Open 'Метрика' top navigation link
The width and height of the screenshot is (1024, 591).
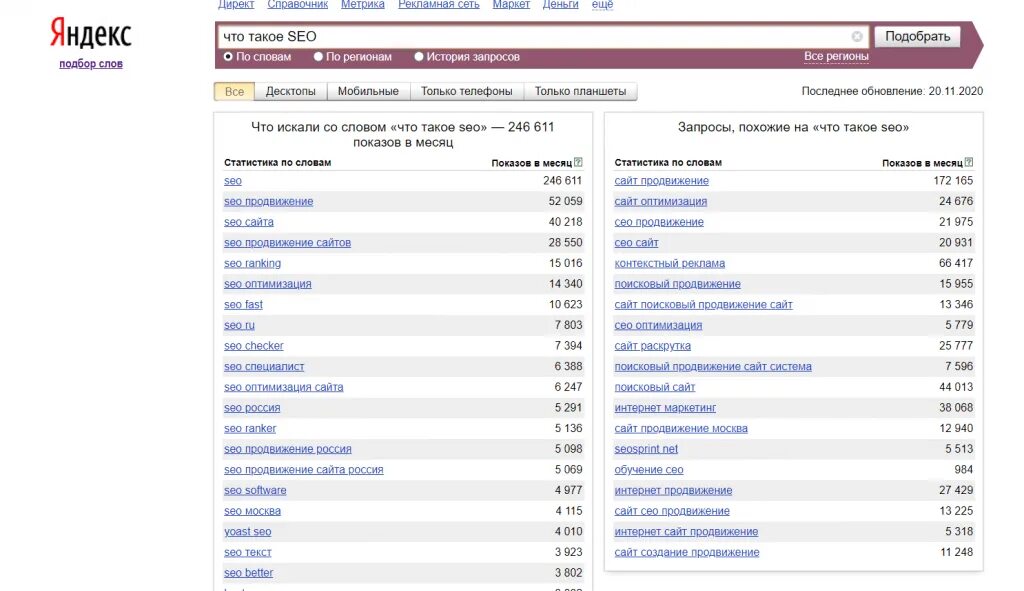[362, 5]
